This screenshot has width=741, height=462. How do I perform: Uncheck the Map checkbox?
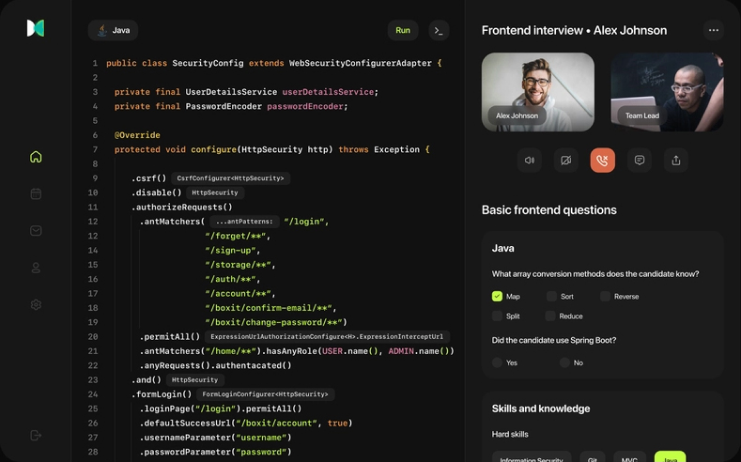click(497, 296)
